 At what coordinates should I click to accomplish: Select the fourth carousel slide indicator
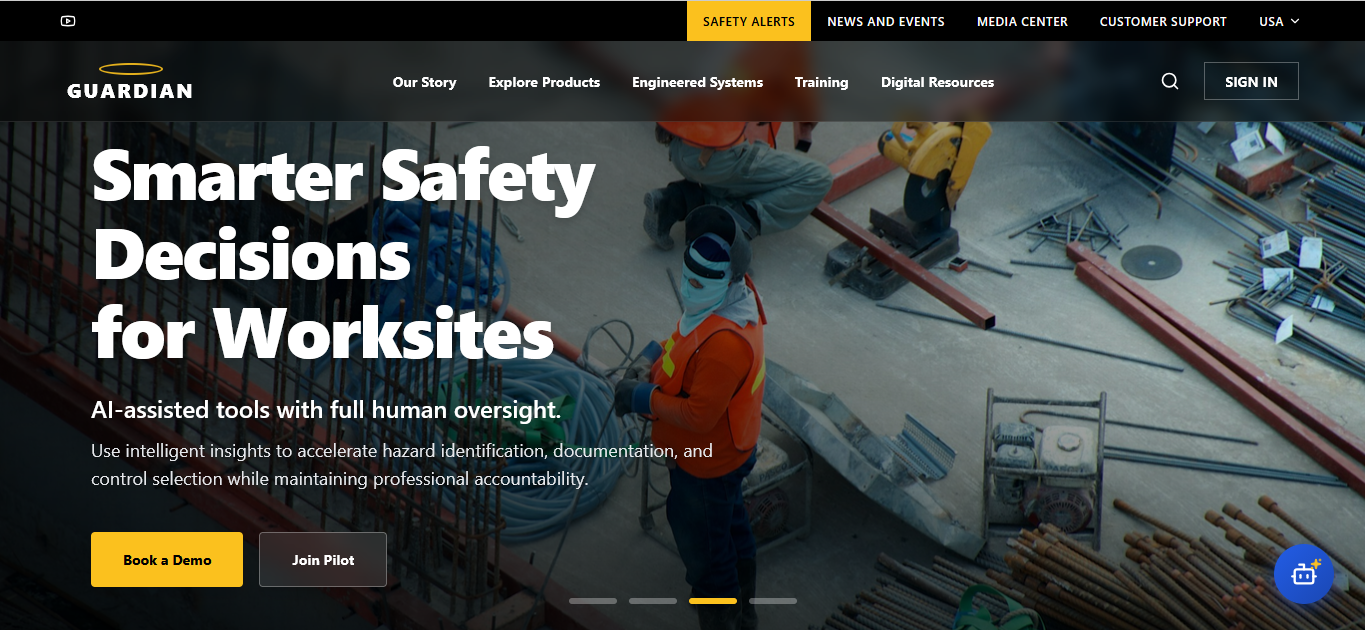pyautogui.click(x=773, y=601)
